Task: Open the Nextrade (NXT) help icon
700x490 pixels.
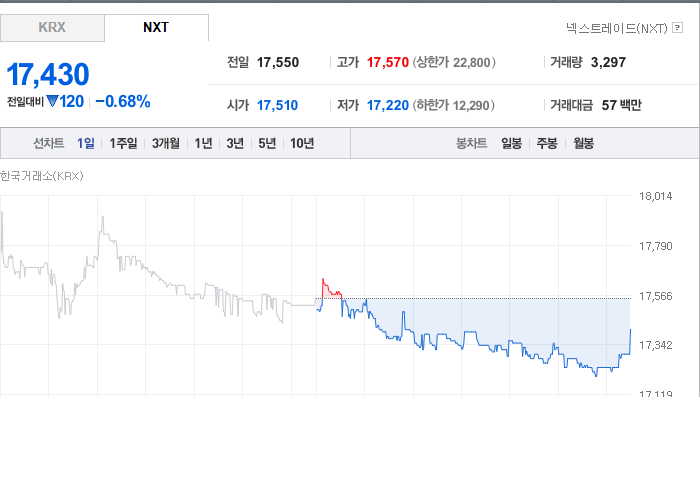Action: click(x=677, y=28)
